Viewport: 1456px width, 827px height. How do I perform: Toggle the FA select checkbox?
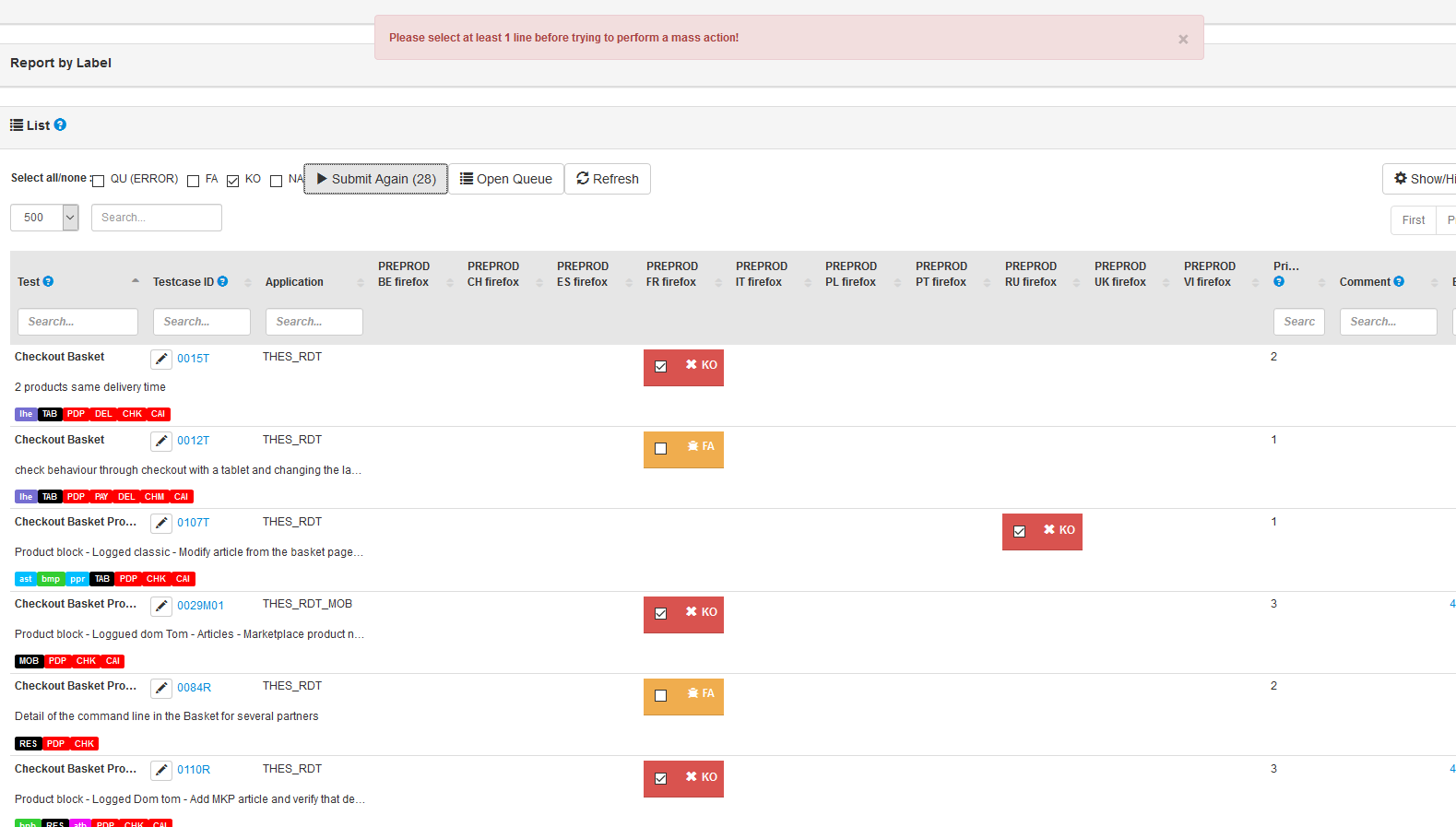(x=193, y=181)
